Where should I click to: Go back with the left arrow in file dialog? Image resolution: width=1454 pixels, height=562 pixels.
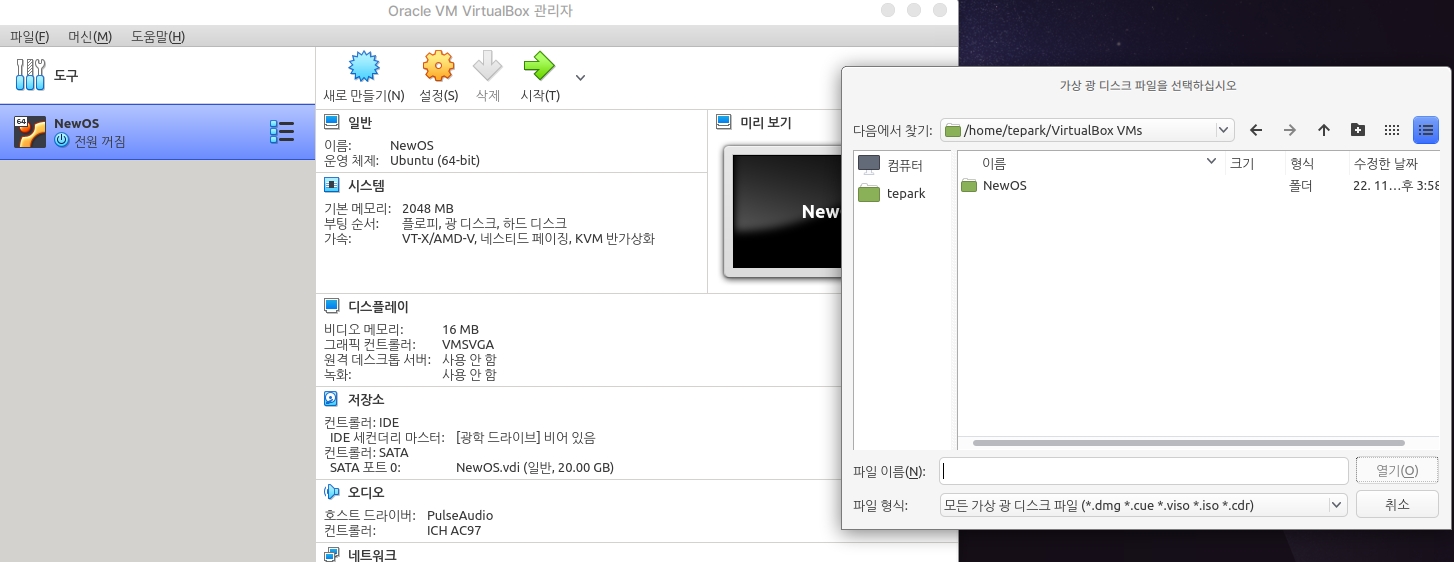[x=1256, y=130]
